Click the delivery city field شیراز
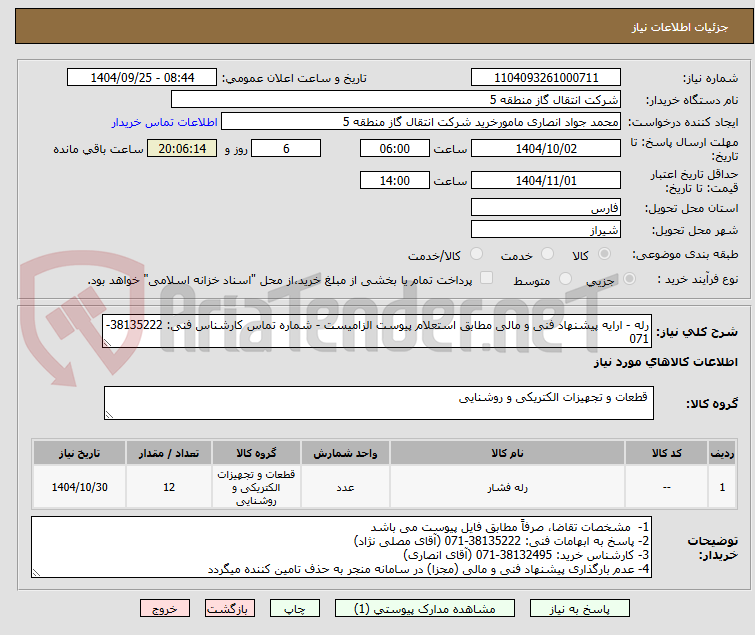755x635 pixels. [546, 230]
